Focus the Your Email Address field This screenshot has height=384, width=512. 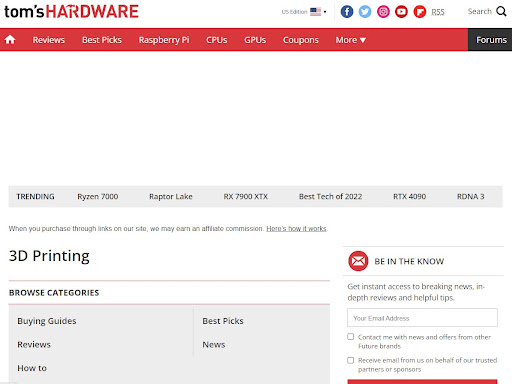pos(422,318)
